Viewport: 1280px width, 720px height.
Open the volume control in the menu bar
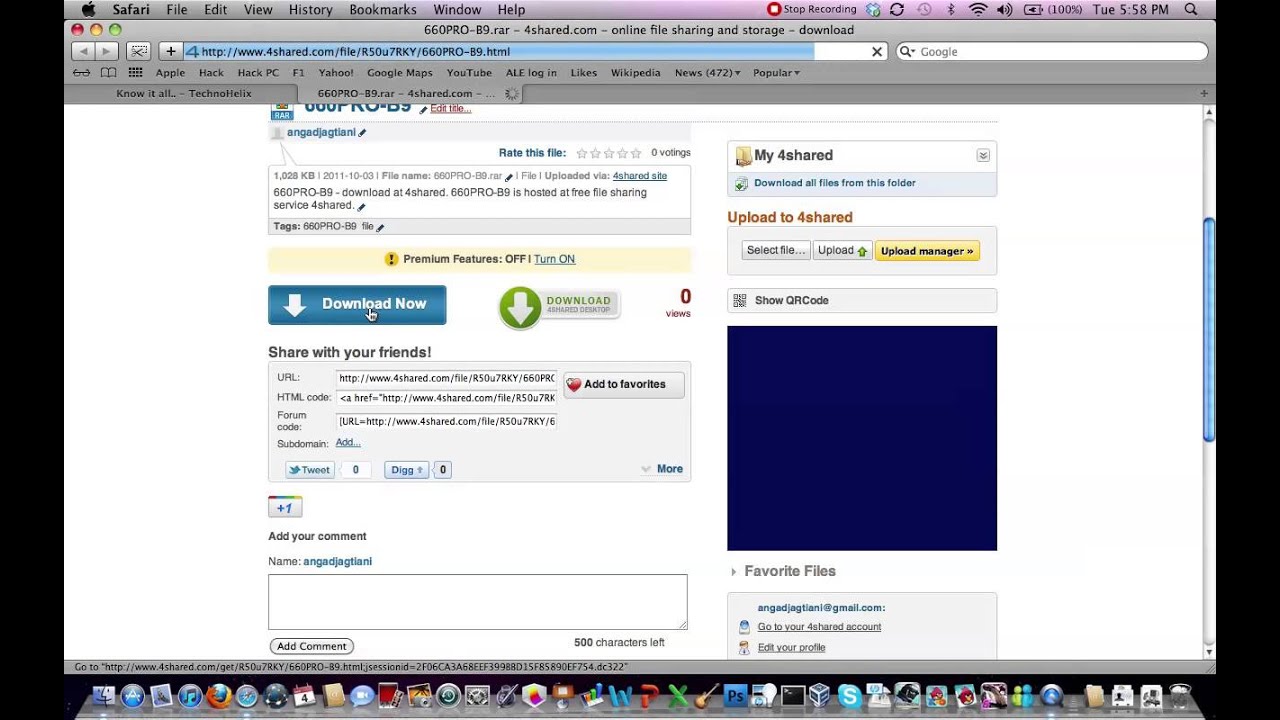tap(1004, 9)
